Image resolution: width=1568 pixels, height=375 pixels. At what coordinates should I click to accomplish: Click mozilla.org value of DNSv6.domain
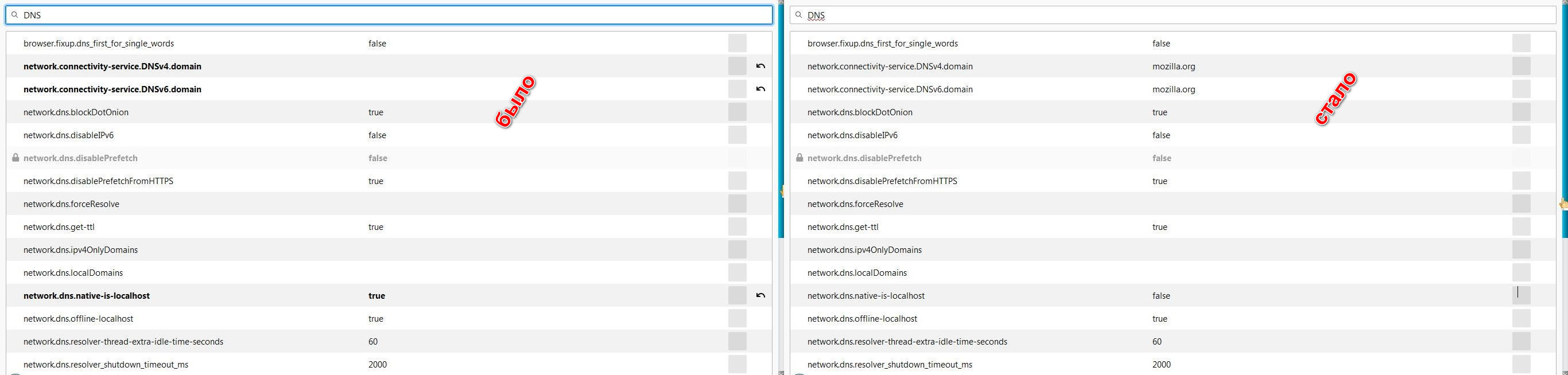pos(1174,89)
